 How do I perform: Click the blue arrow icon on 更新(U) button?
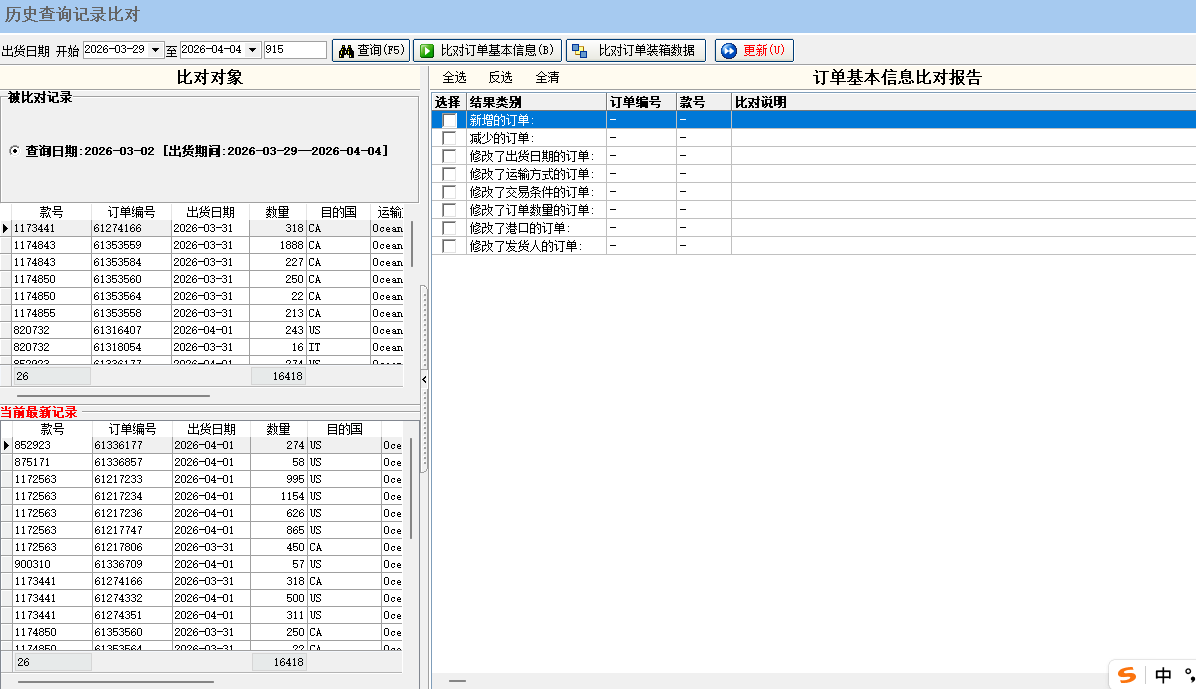tap(729, 51)
